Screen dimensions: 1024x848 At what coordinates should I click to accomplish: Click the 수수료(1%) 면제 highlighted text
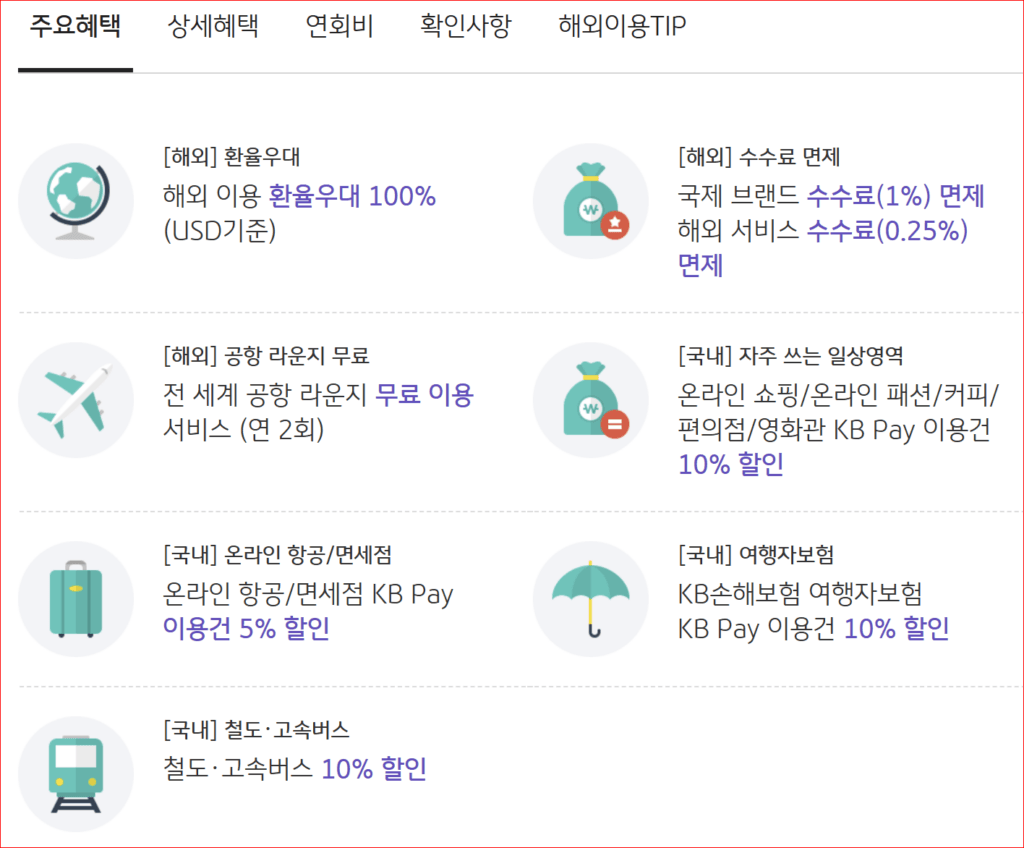click(x=896, y=196)
